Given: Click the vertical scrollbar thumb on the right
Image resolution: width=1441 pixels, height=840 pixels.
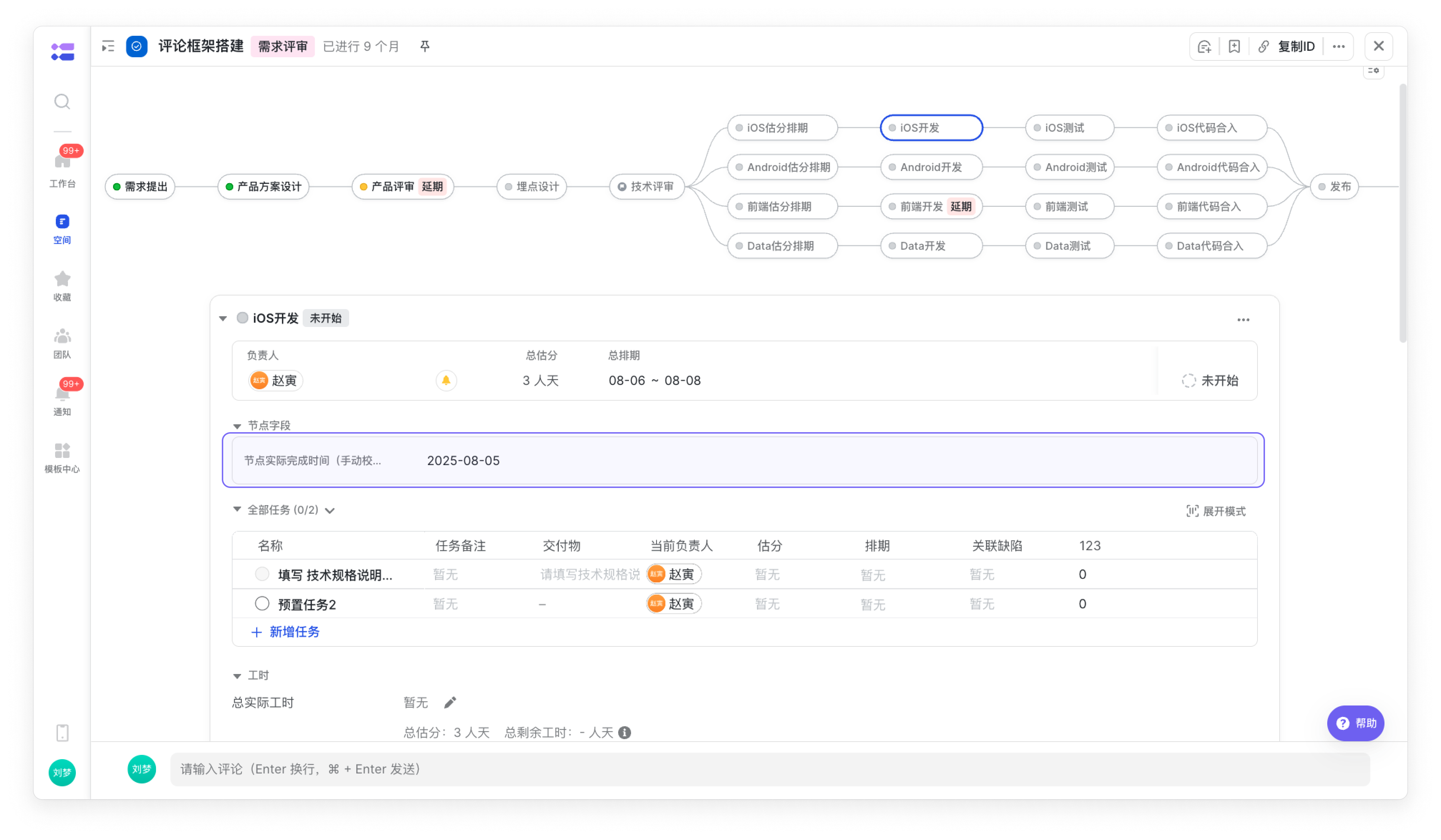Looking at the screenshot, I should pyautogui.click(x=1402, y=213).
